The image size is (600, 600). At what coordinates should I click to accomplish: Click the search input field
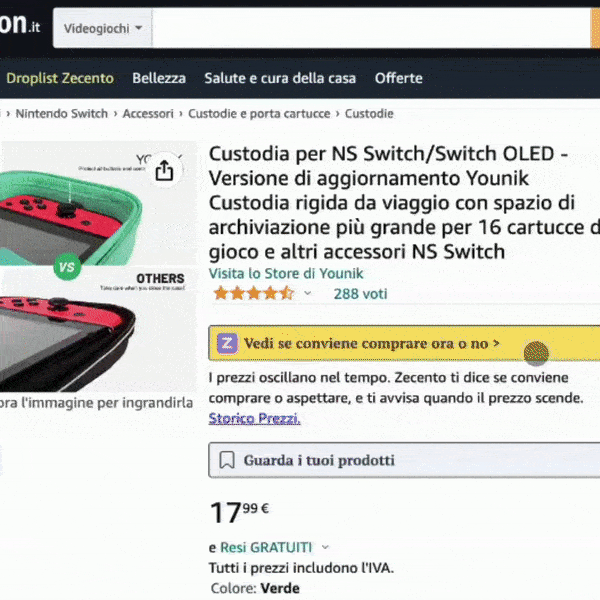click(x=371, y=28)
